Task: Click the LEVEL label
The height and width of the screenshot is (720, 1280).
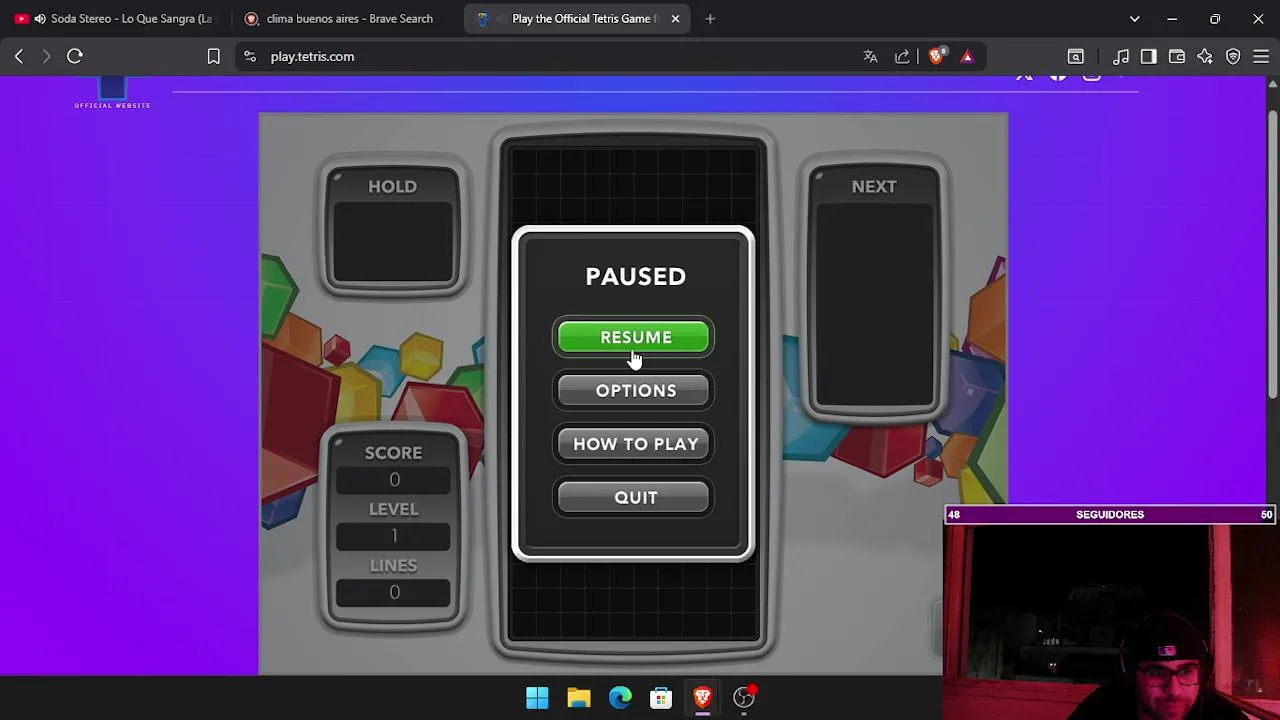Action: tap(393, 509)
